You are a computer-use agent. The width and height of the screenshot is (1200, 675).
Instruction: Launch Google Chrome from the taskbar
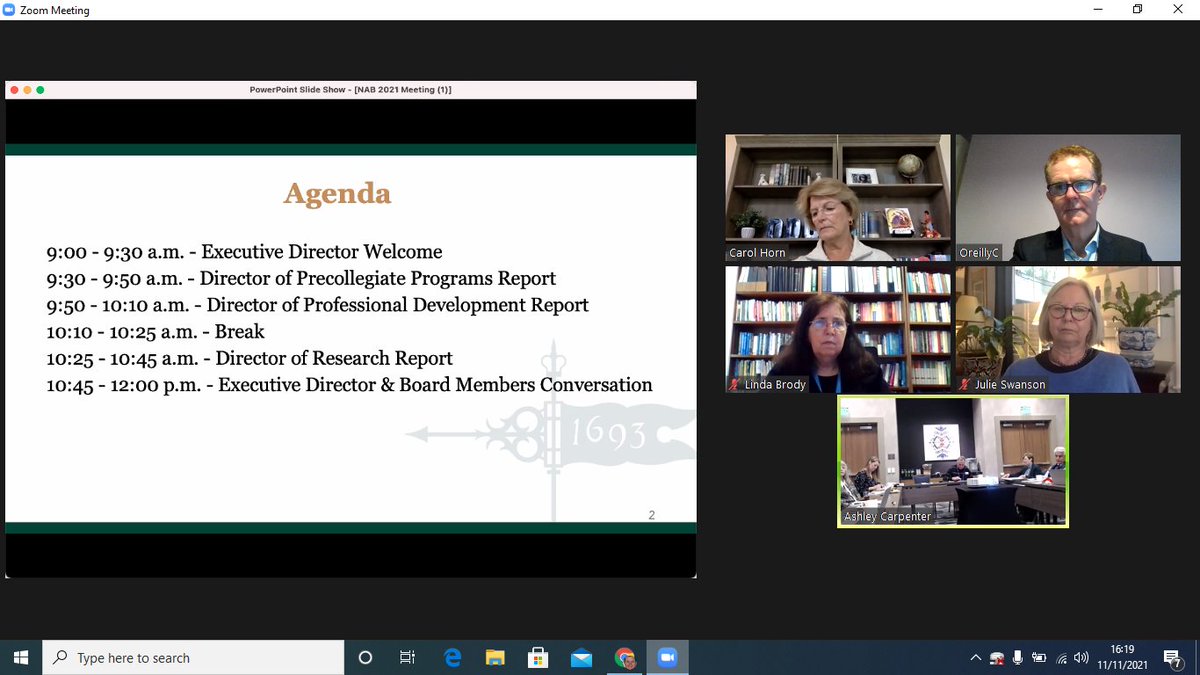(x=624, y=657)
